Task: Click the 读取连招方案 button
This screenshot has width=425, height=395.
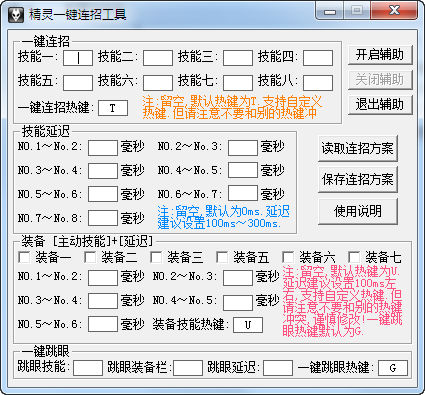Action: point(358,148)
